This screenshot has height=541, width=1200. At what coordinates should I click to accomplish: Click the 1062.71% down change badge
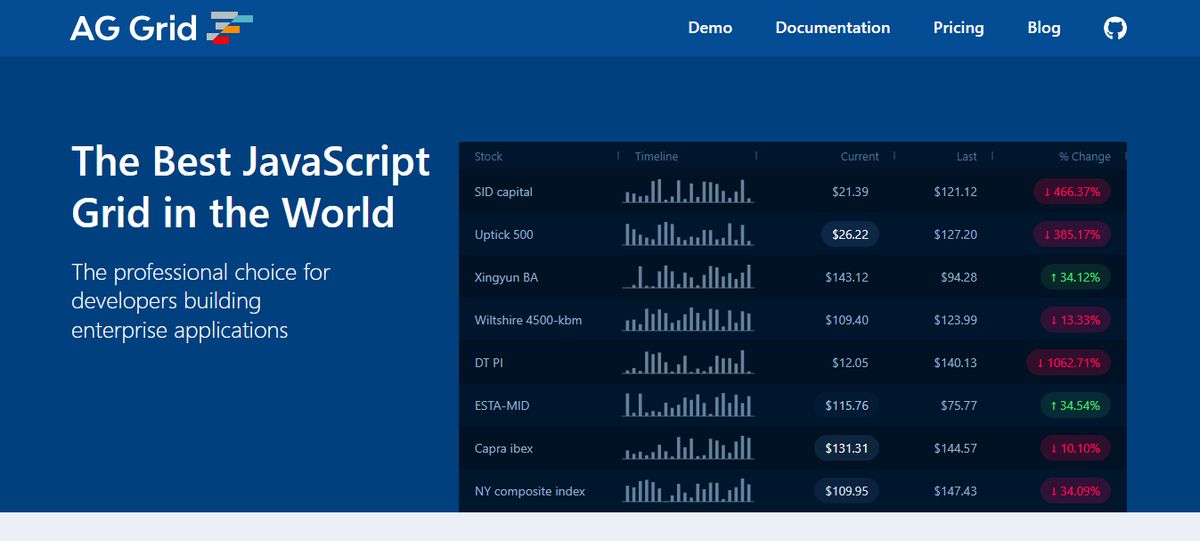pyautogui.click(x=1068, y=362)
